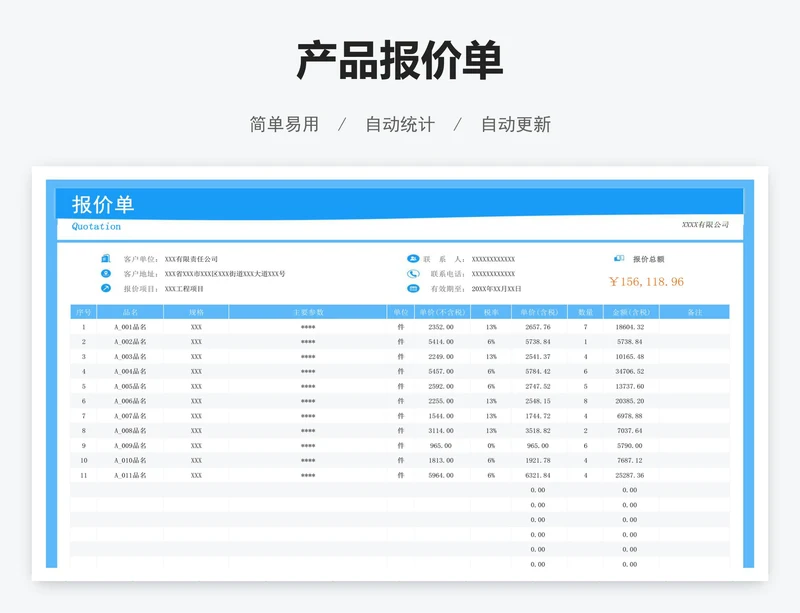Click the total amount icon beside 报价总额

(619, 259)
